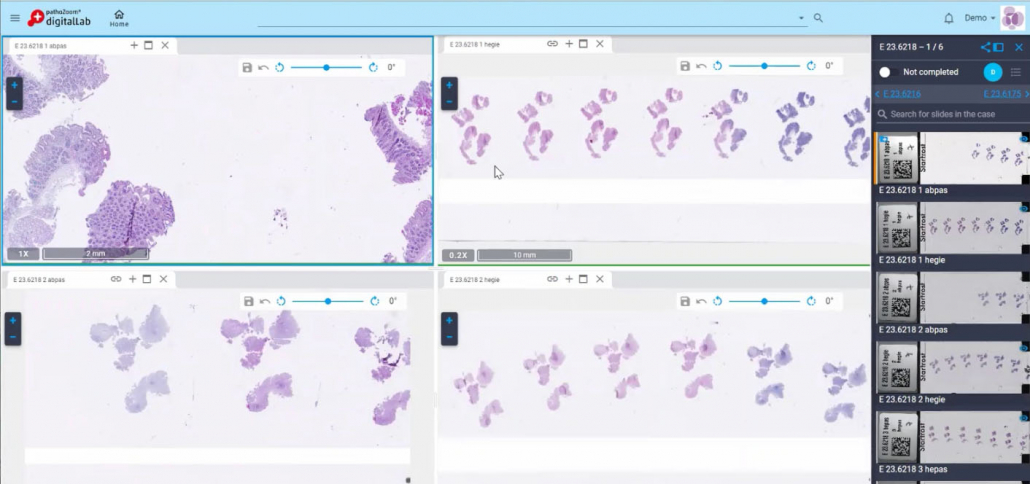Click the search for slides input field
Viewport: 1030px width, 484px height.
point(950,114)
